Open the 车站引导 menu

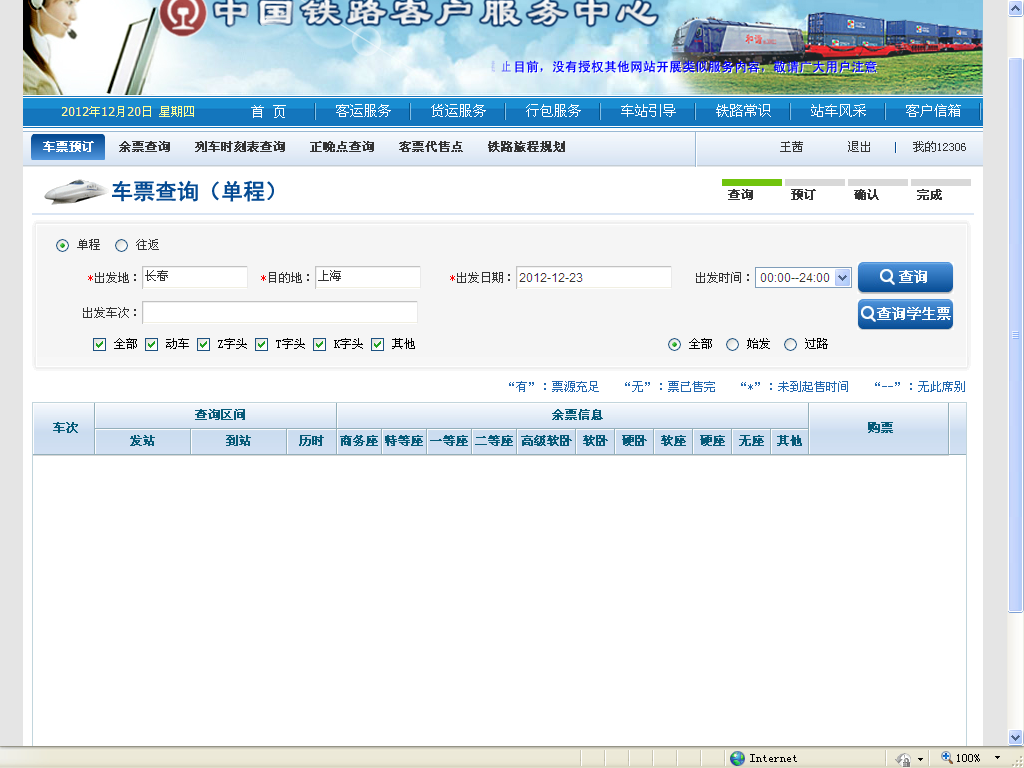648,111
